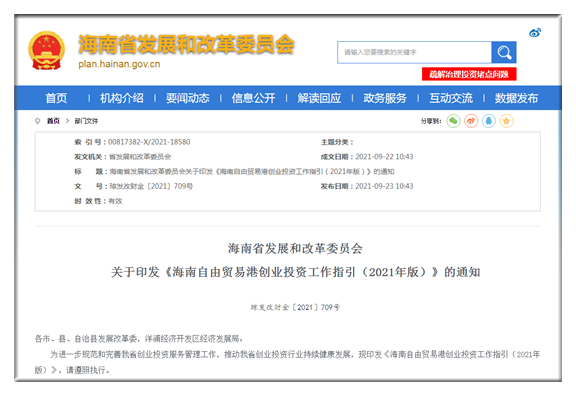Click the 主题分类 label
Screen dimensions: 576x396
click(x=337, y=142)
